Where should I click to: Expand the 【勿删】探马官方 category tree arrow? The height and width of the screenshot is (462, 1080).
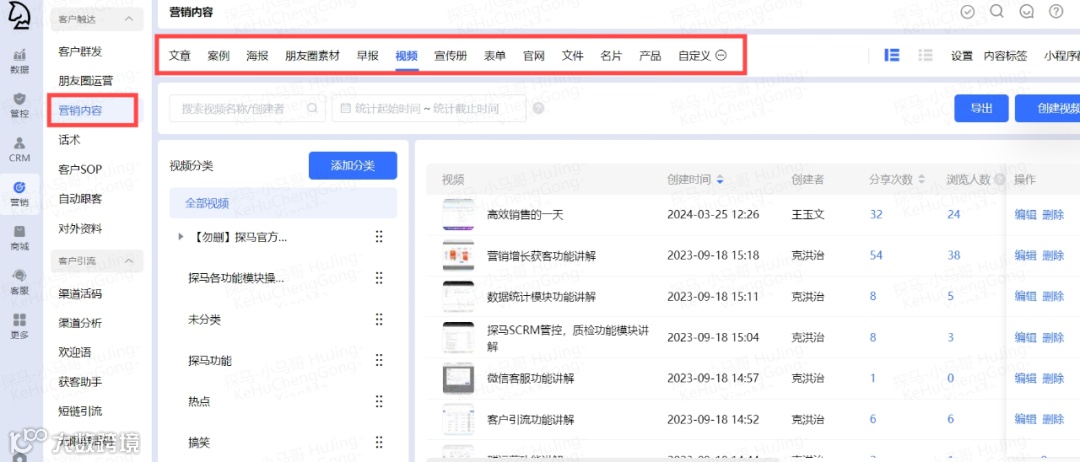tap(181, 237)
